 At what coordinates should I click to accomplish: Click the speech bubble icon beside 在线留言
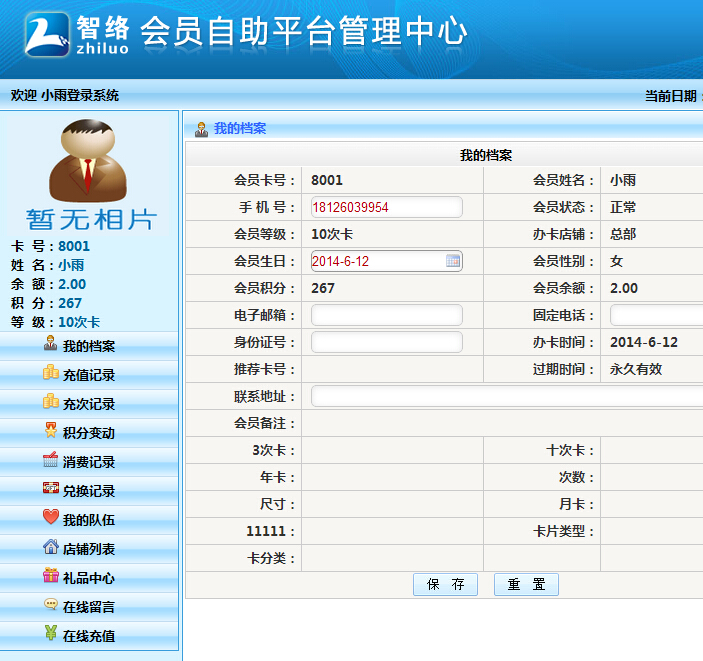[51, 604]
